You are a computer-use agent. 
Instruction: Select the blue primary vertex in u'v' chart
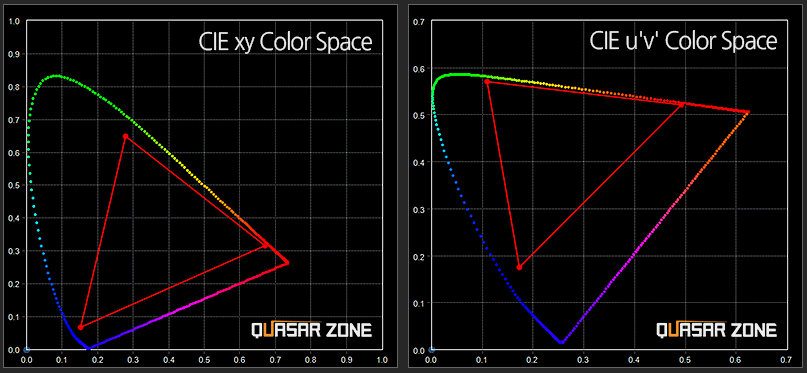click(x=519, y=268)
